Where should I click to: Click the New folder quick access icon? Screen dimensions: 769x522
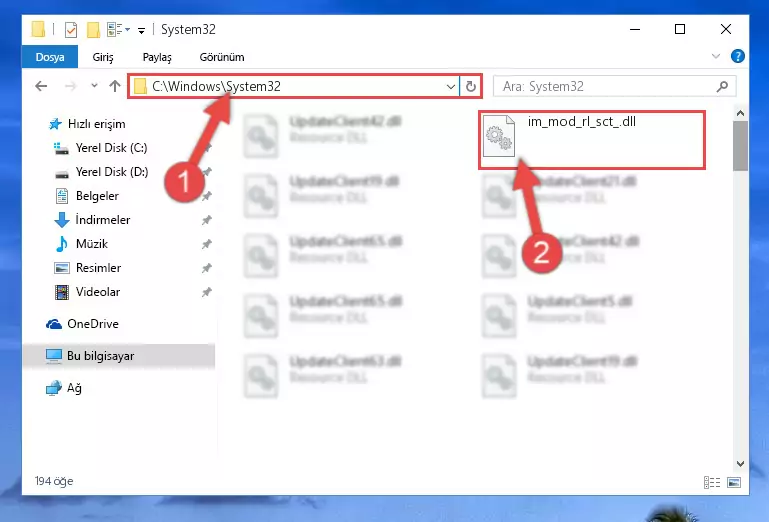93,29
